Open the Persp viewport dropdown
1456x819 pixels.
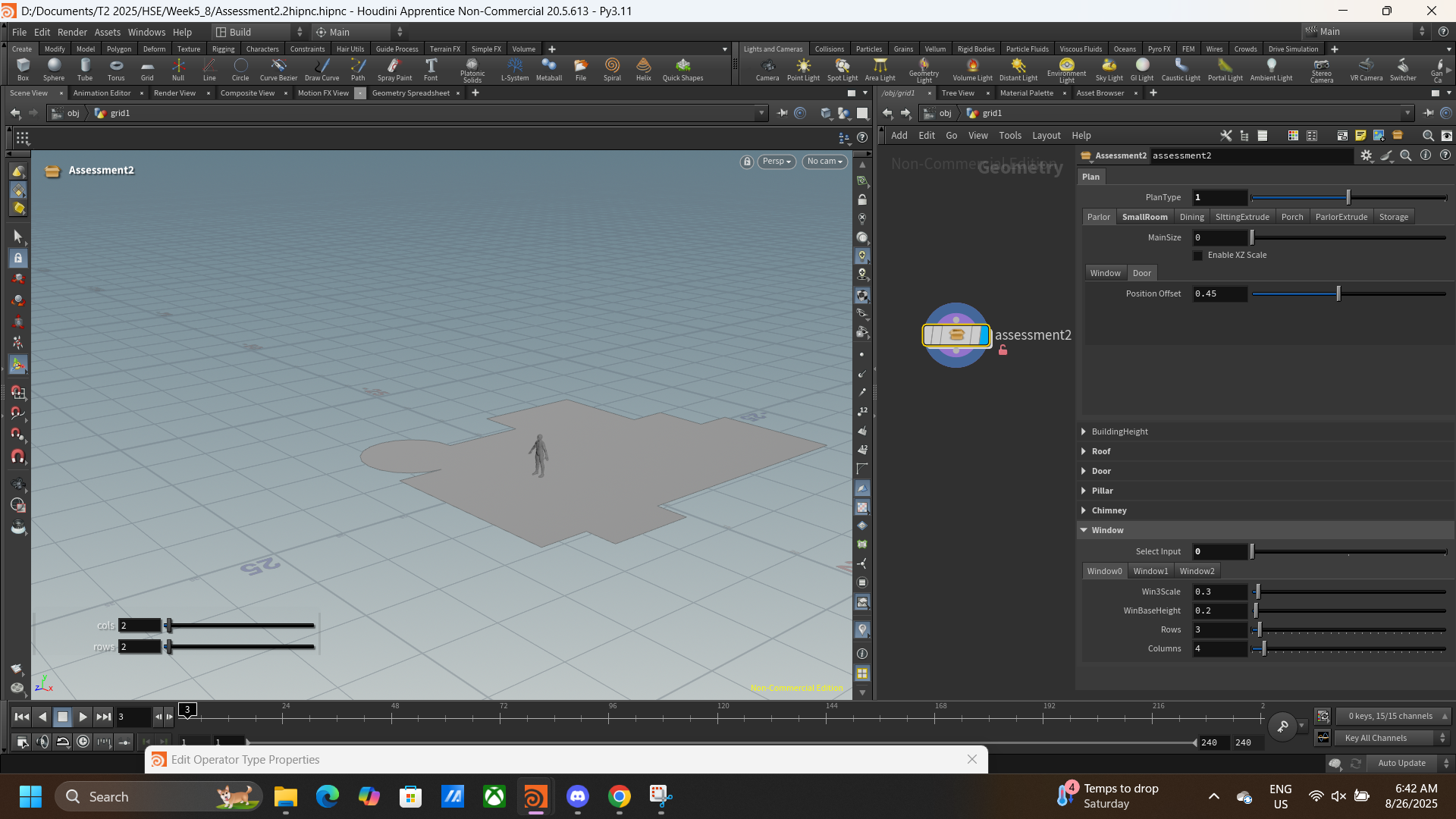click(777, 162)
